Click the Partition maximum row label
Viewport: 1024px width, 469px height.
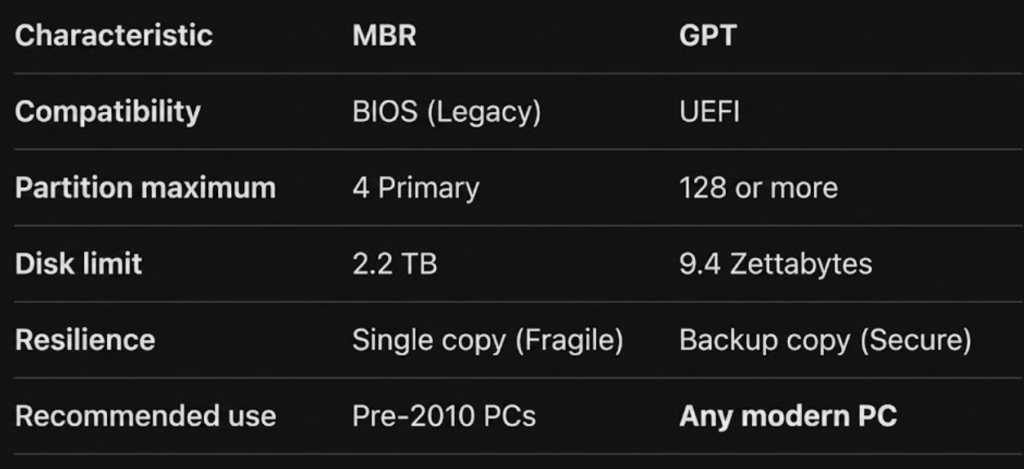(x=145, y=187)
